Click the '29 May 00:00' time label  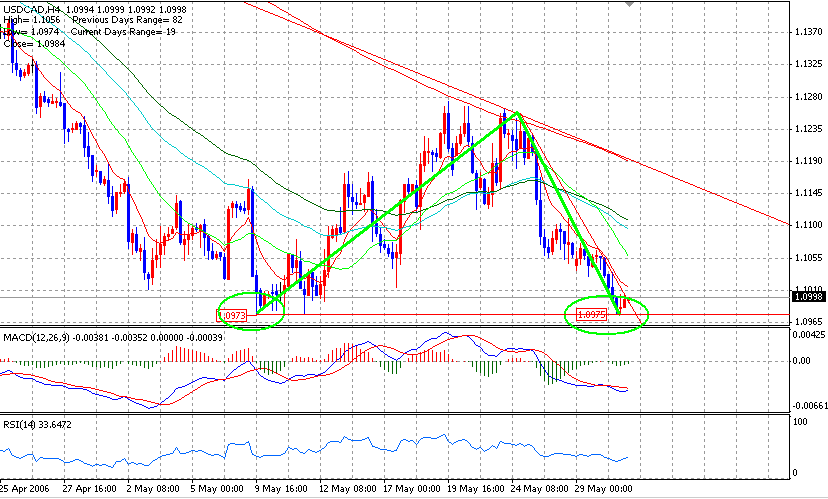(604, 488)
